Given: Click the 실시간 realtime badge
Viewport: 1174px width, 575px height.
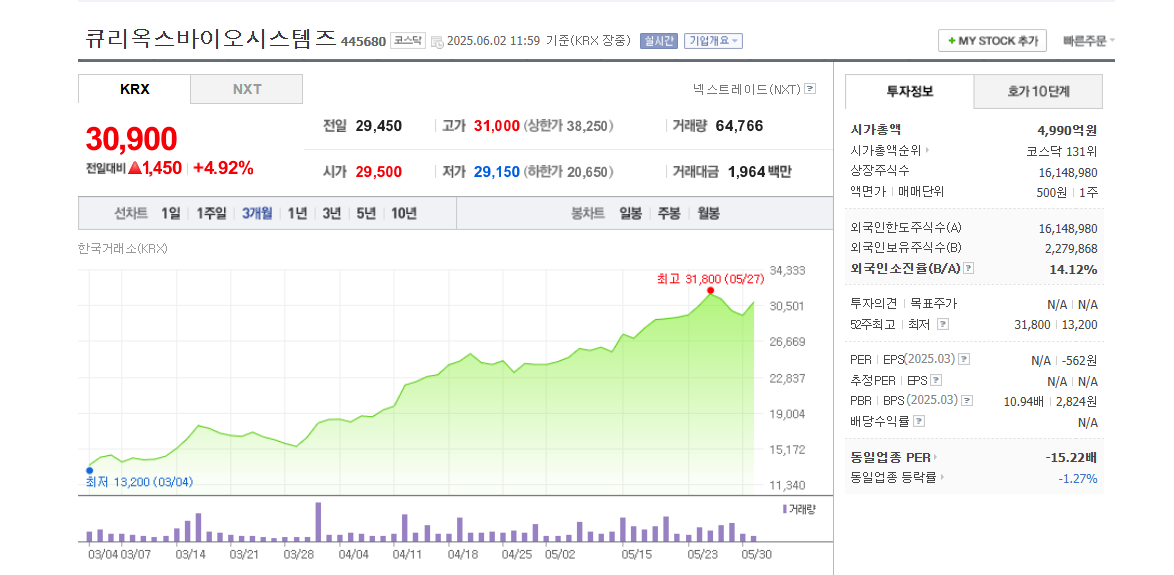Looking at the screenshot, I should point(659,40).
